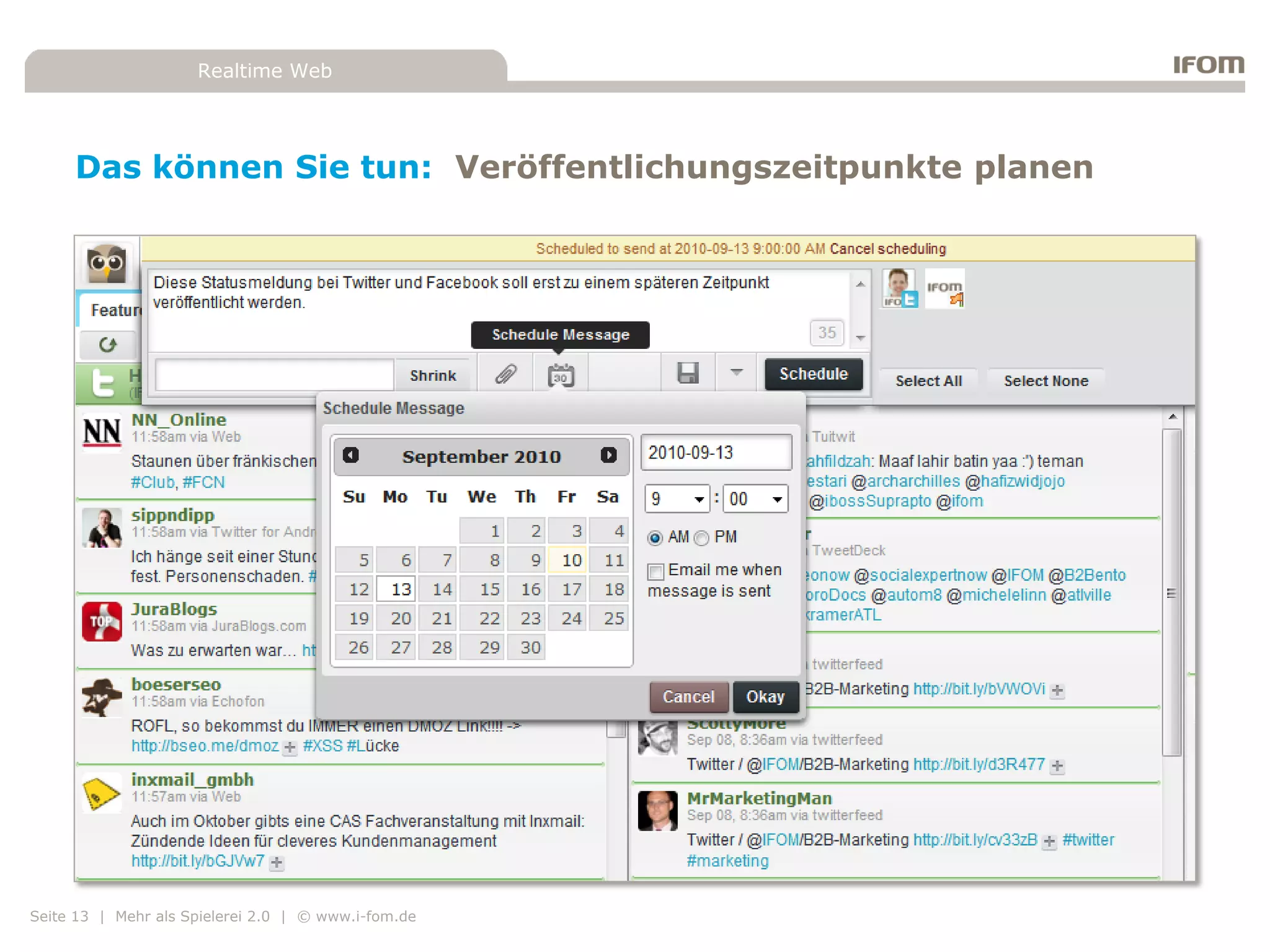
Task: Click the JuraBlogs avatar
Action: [x=102, y=622]
